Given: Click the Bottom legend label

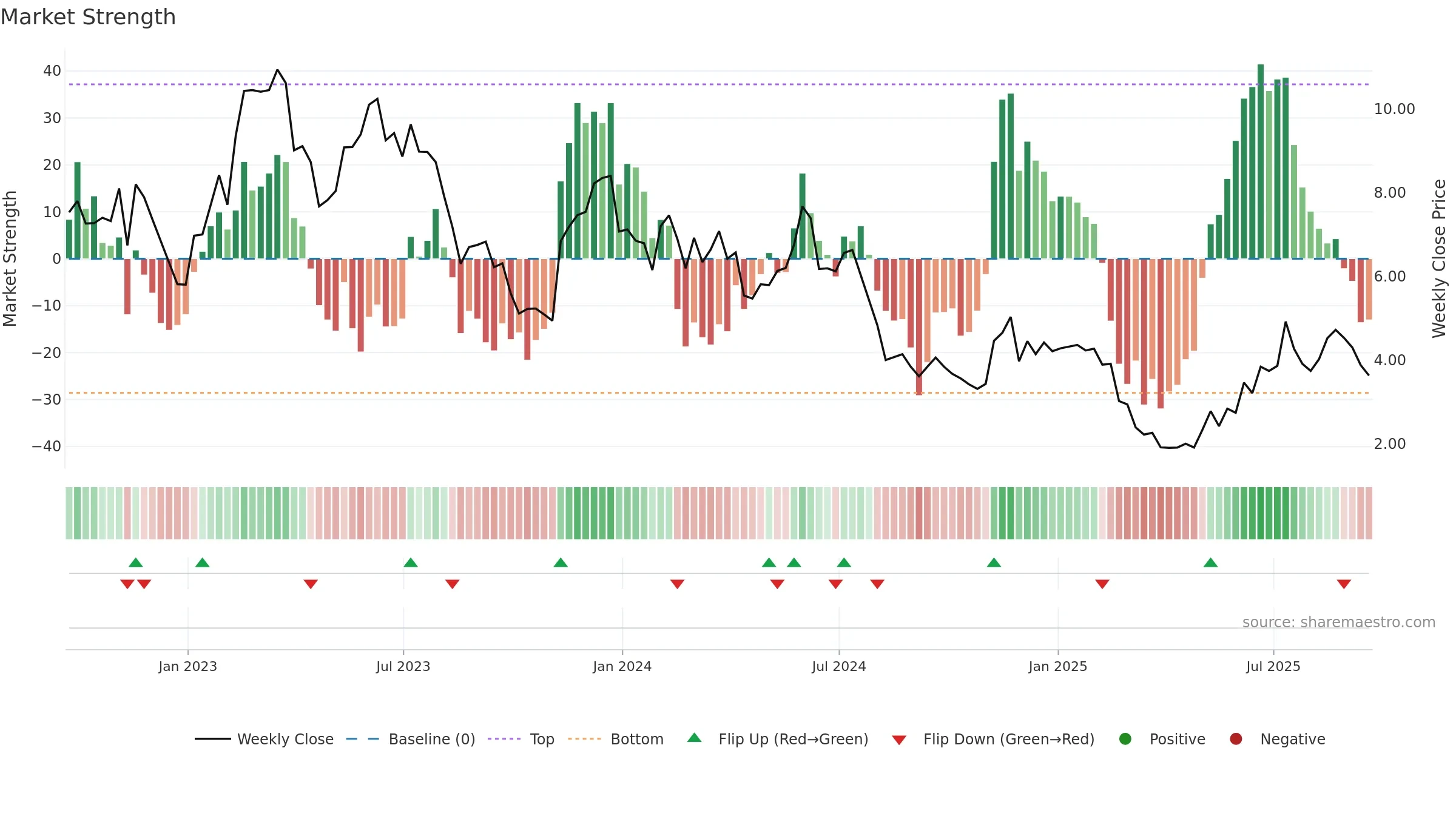Looking at the screenshot, I should [x=637, y=739].
